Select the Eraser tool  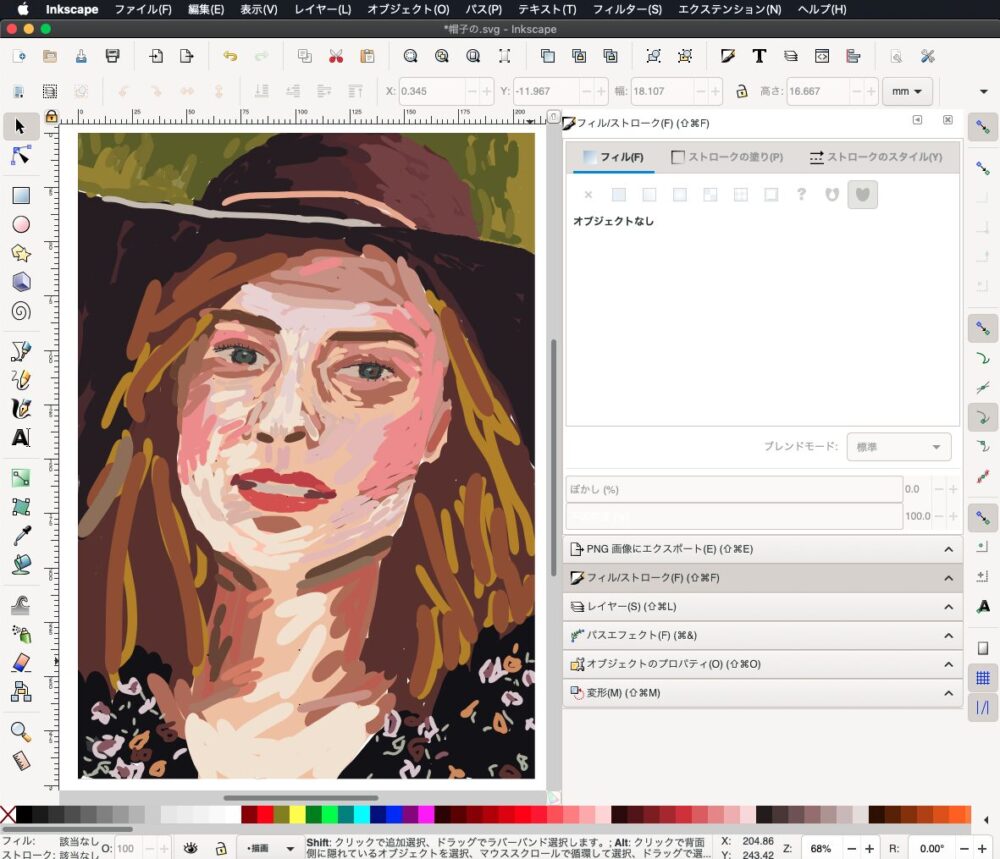coord(21,662)
